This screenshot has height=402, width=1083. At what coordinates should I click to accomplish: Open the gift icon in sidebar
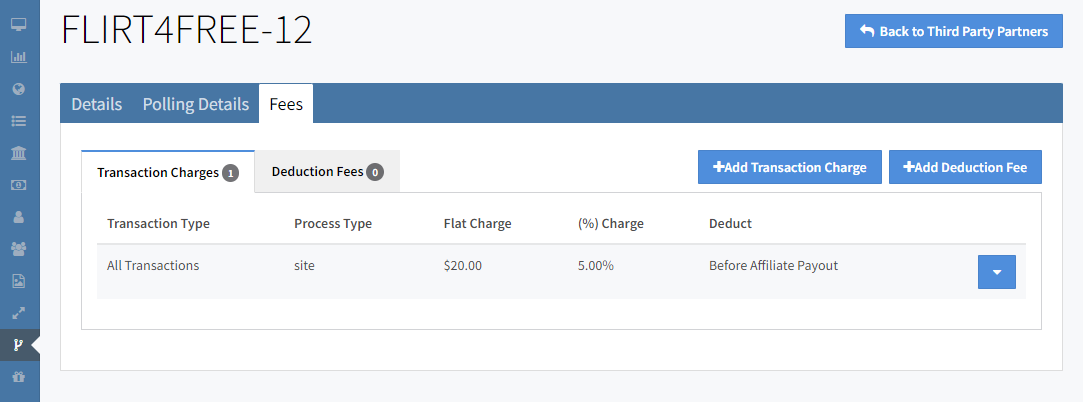18,377
